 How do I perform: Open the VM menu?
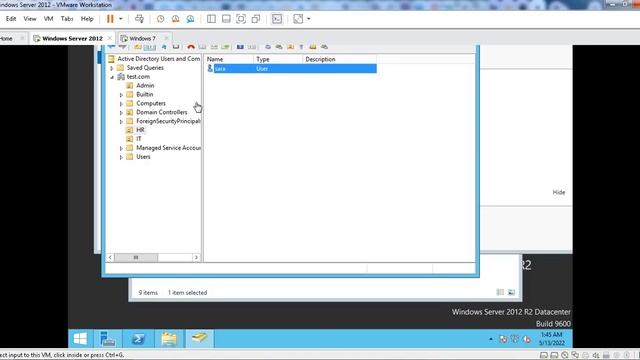click(x=49, y=19)
